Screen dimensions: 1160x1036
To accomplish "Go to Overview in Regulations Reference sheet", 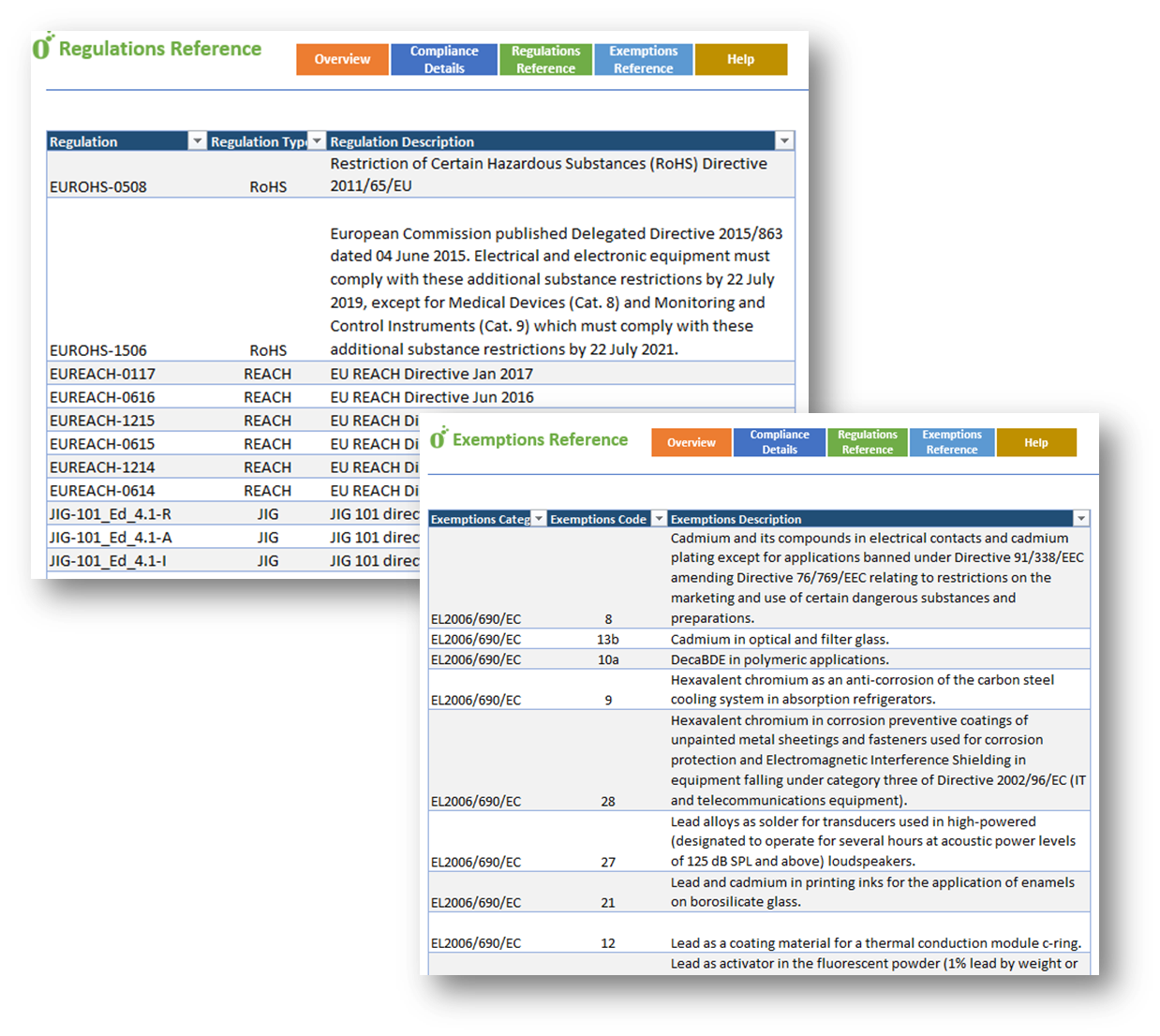I will coord(342,60).
